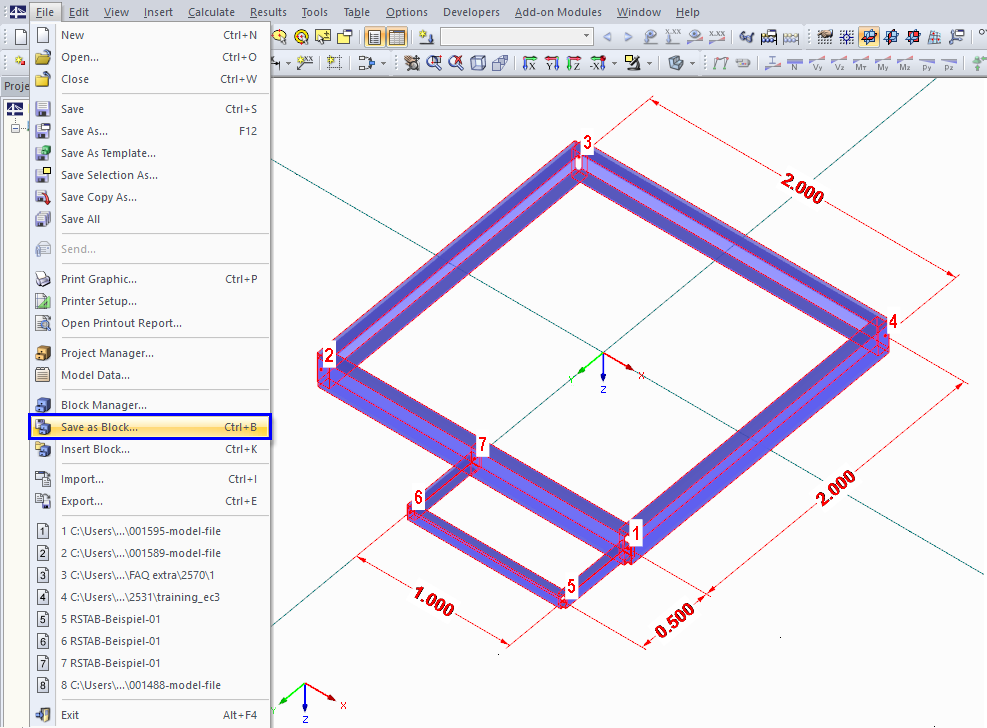The image size is (987, 728).
Task: Open recent file 8 001488-model-file
Action: (x=150, y=685)
